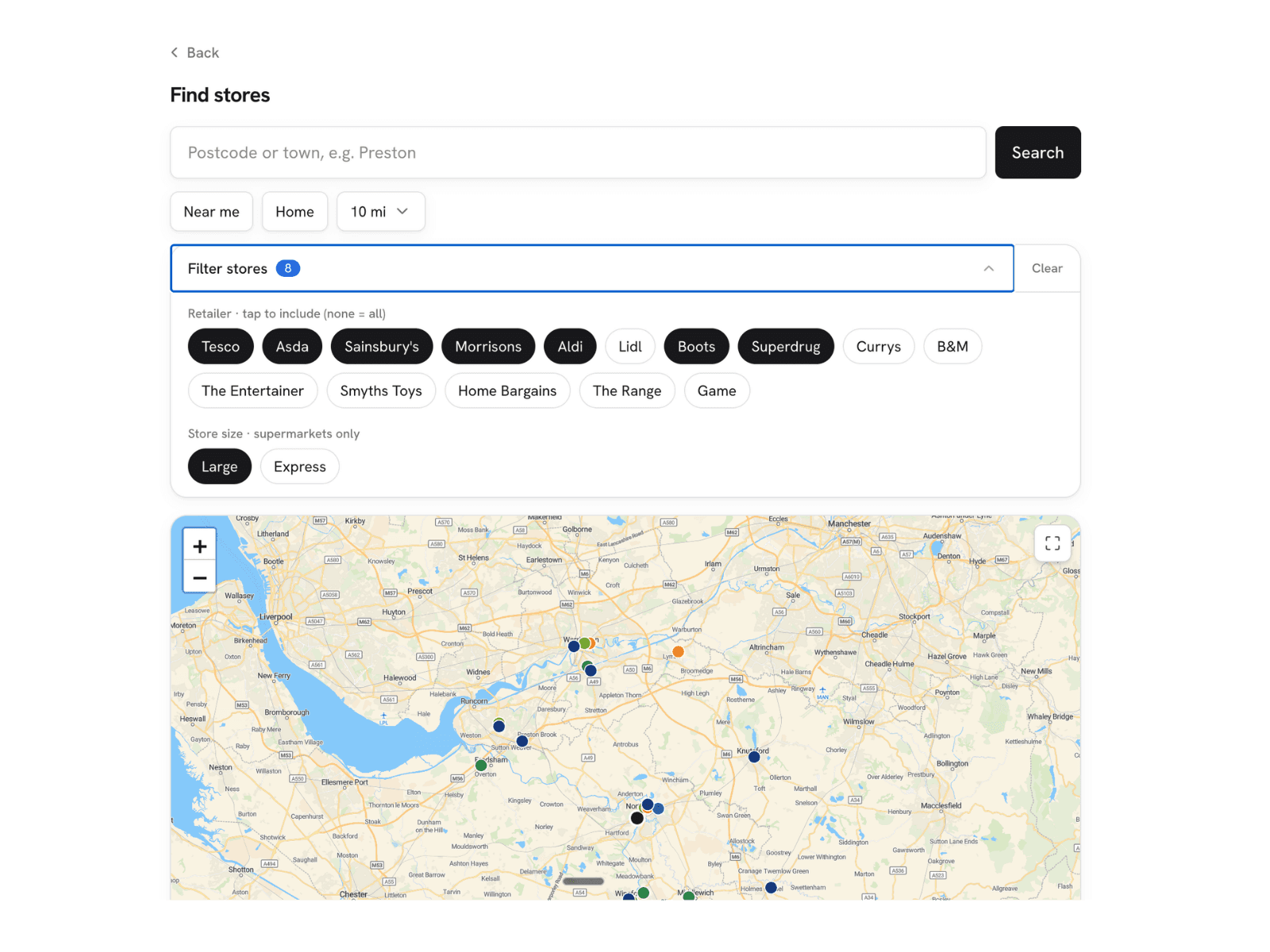Open the 10 mi radius dropdown
Viewport: 1270px width, 952px height.
pos(381,212)
